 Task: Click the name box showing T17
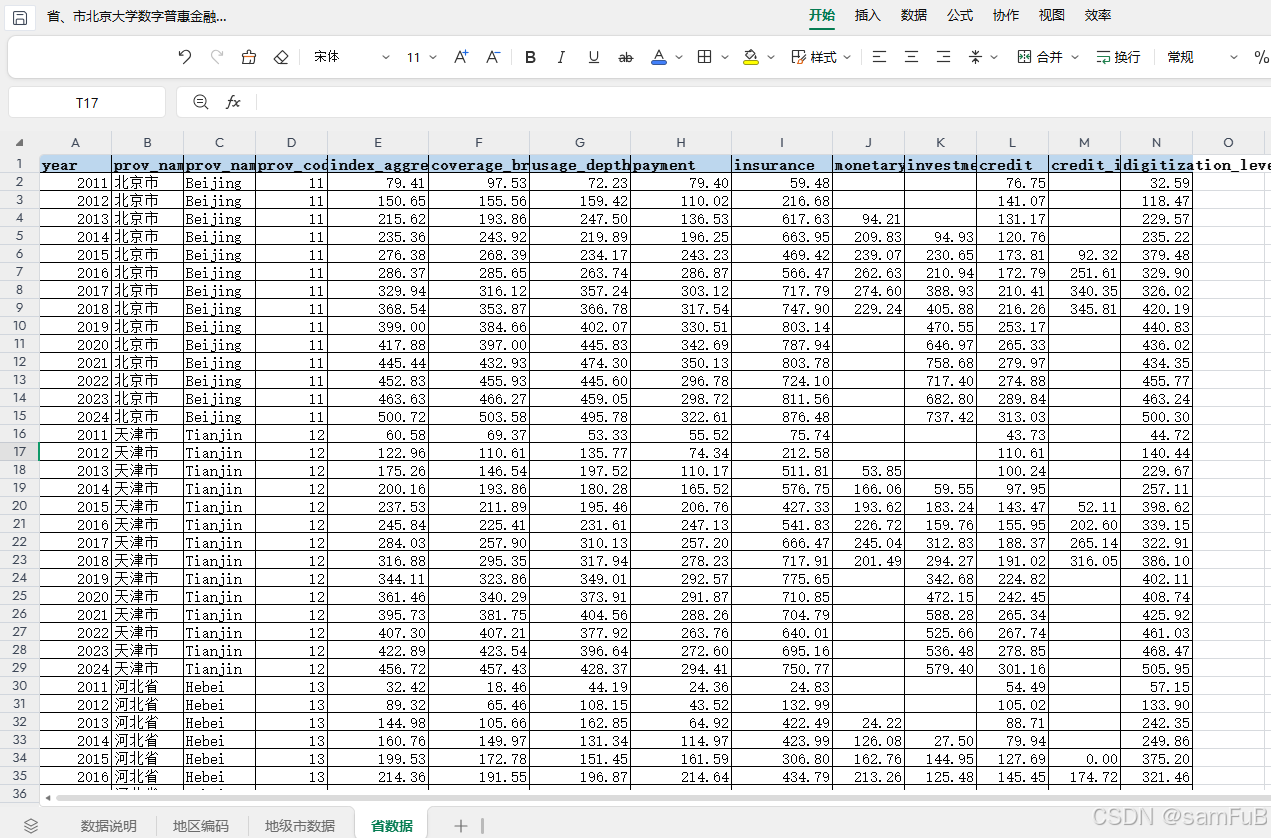(x=87, y=102)
